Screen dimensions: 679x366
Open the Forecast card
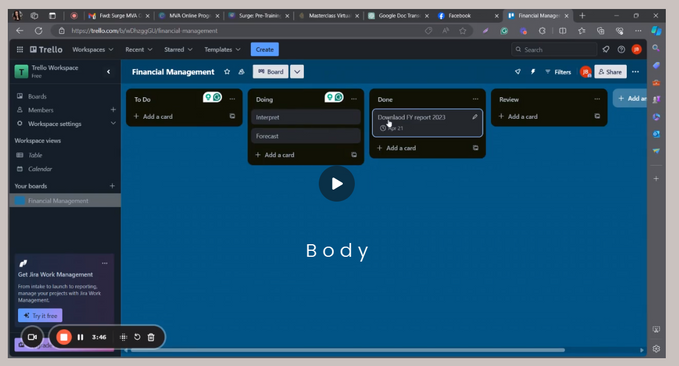306,136
